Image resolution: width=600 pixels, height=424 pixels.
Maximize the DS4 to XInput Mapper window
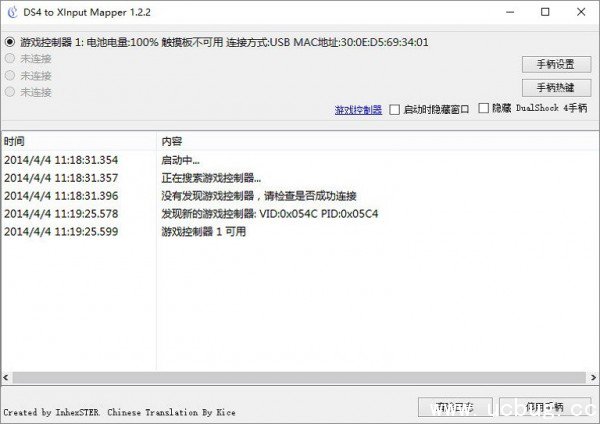pyautogui.click(x=545, y=13)
